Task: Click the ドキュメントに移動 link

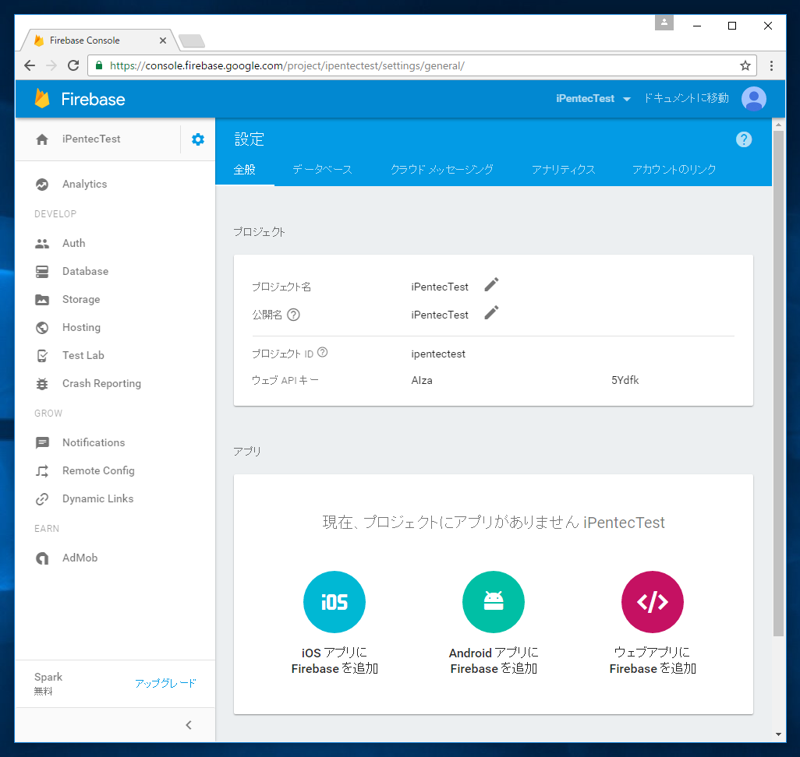Action: click(x=686, y=98)
